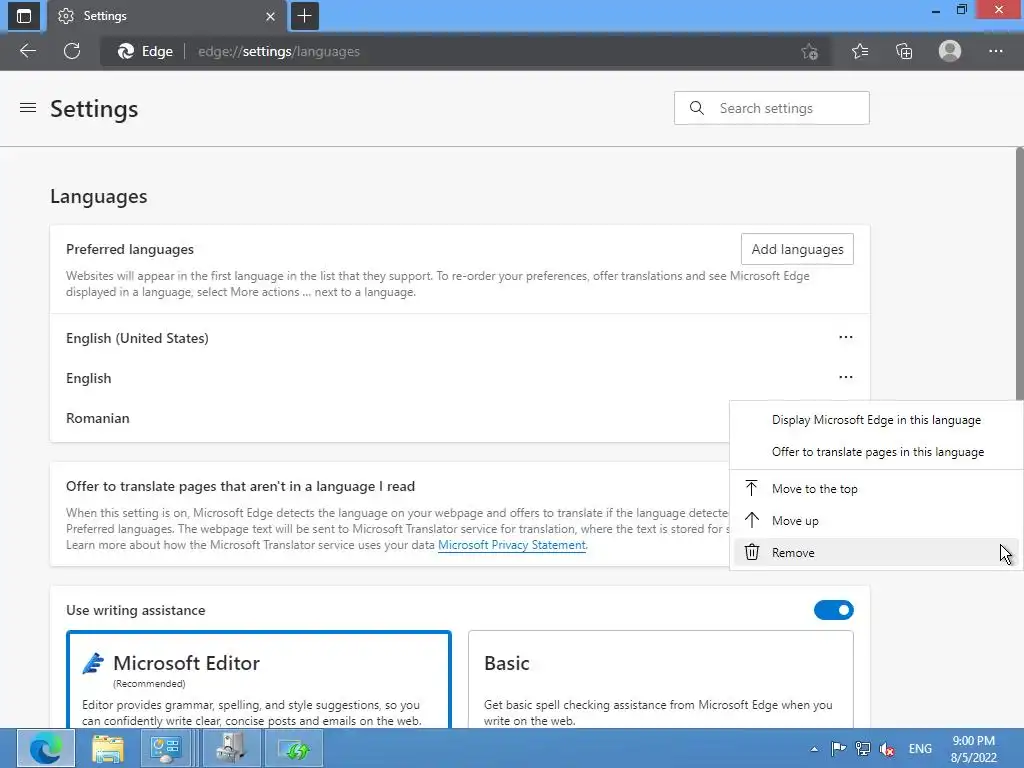The height and width of the screenshot is (768, 1024).
Task: Open the taskbar icon with green arrows
Action: [x=293, y=748]
